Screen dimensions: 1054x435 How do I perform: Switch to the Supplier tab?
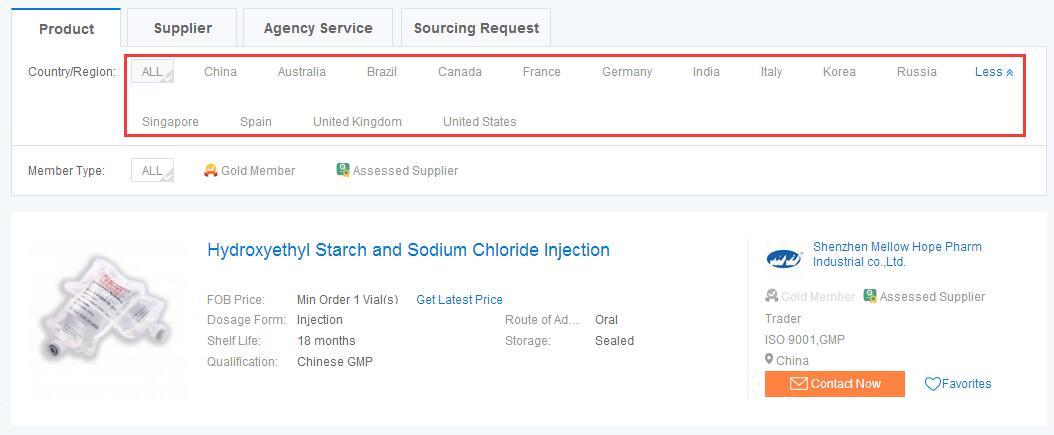tap(182, 28)
